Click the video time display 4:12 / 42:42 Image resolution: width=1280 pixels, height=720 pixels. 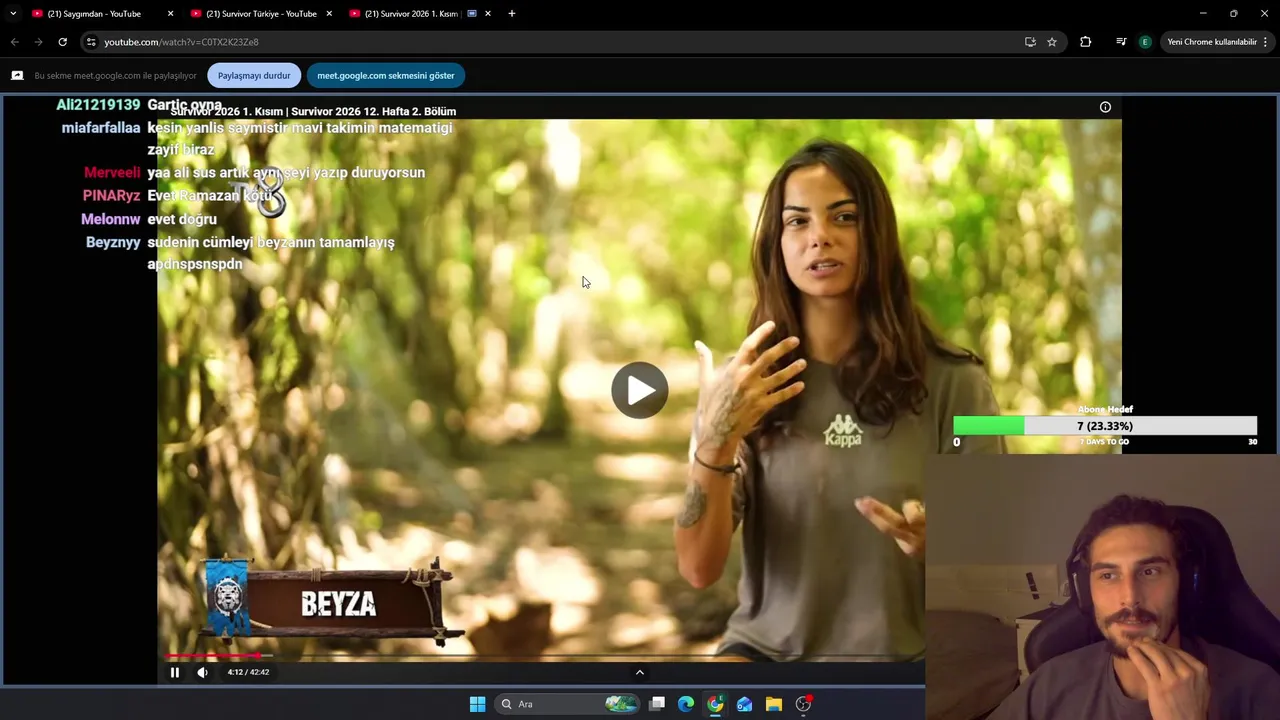tap(248, 672)
